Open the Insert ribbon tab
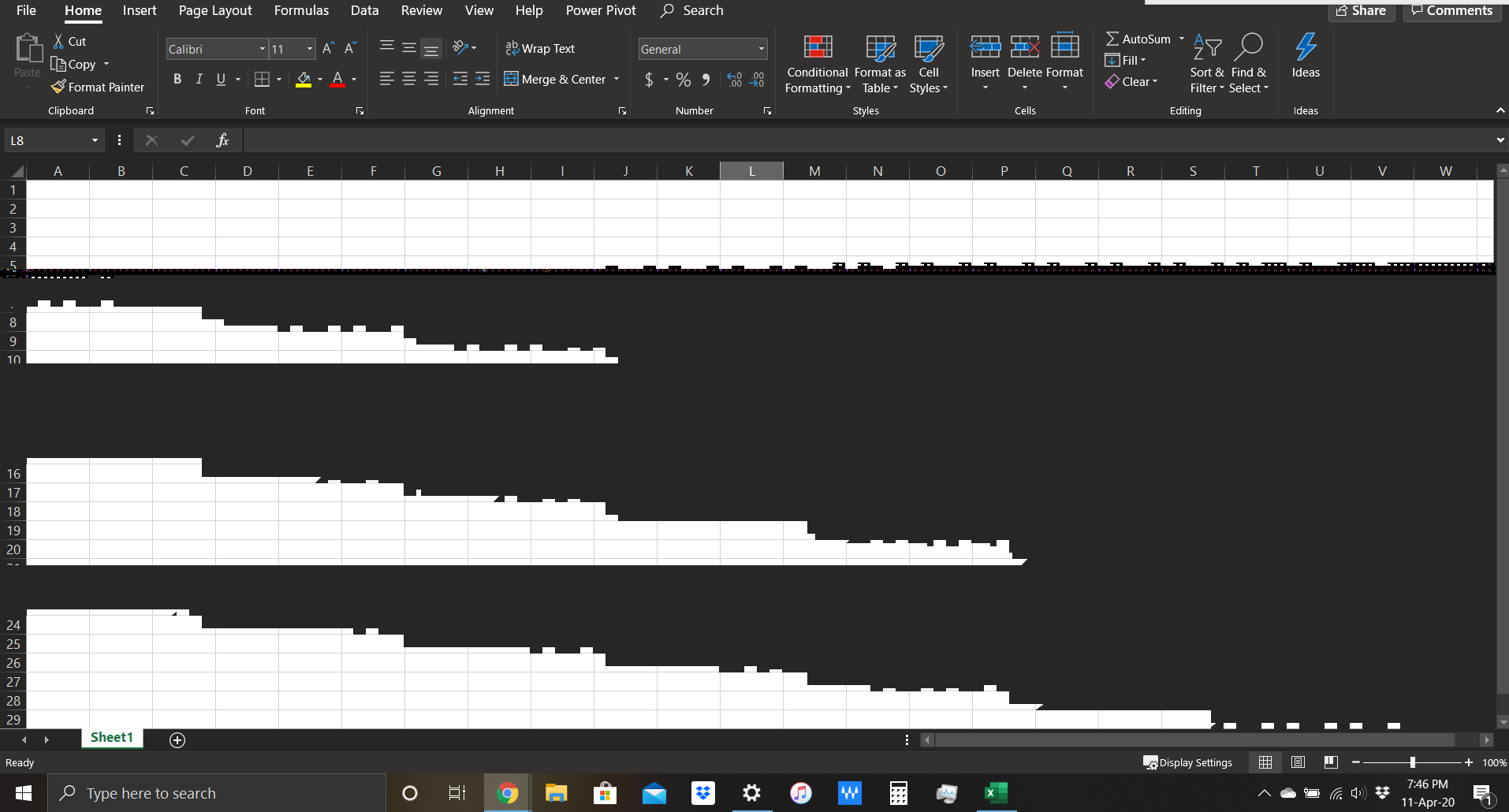1509x812 pixels. tap(140, 10)
